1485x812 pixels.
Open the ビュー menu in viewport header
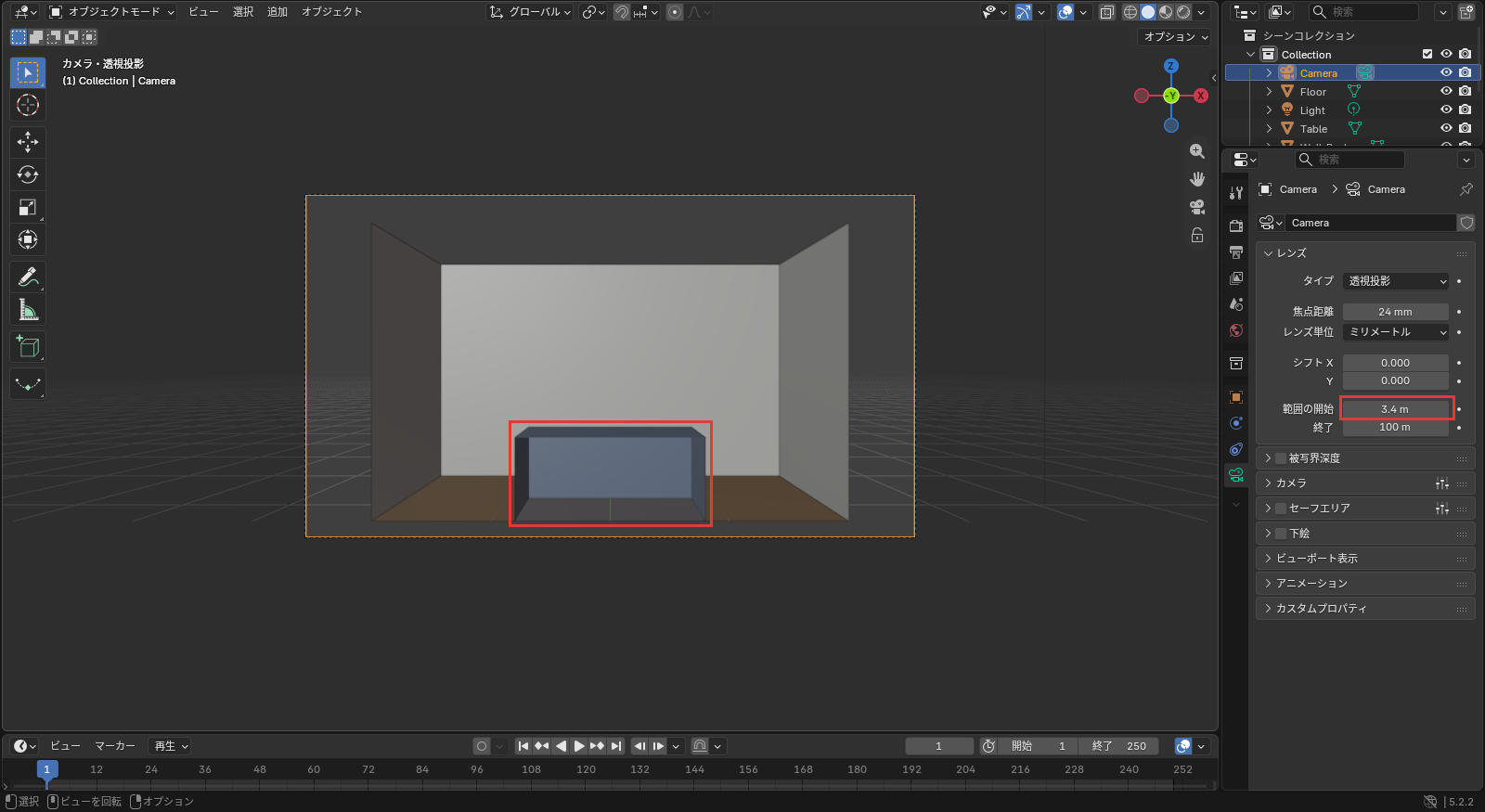[203, 12]
